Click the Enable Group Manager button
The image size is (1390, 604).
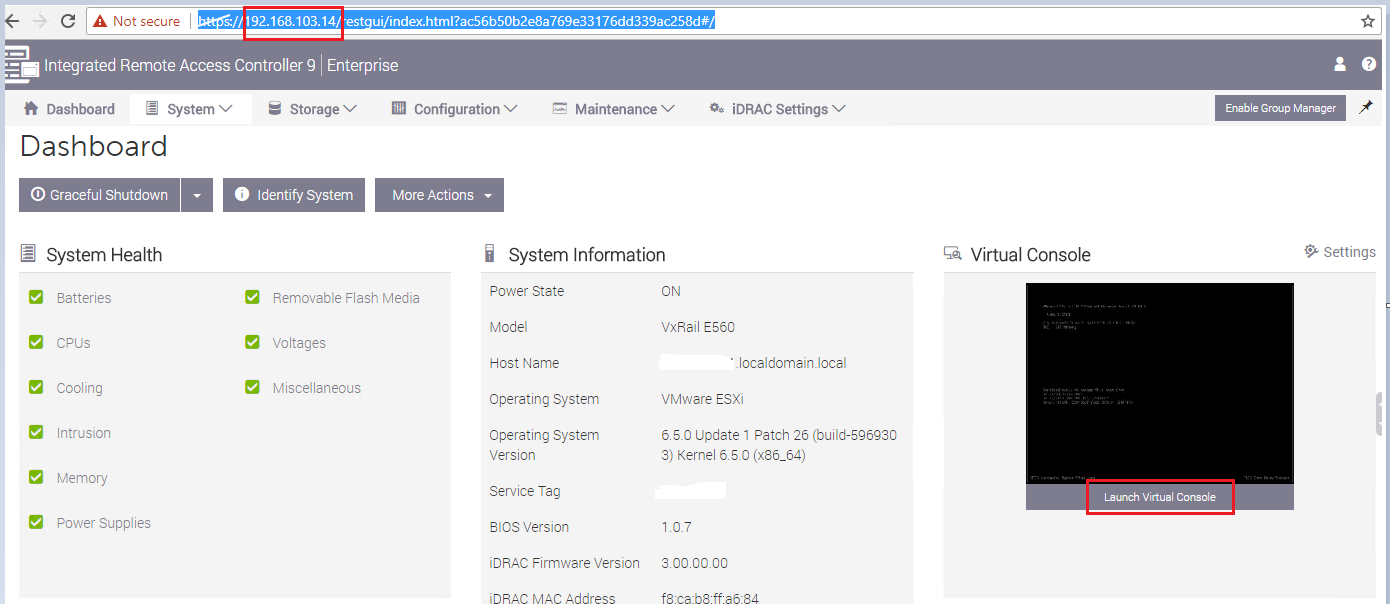pos(1280,108)
